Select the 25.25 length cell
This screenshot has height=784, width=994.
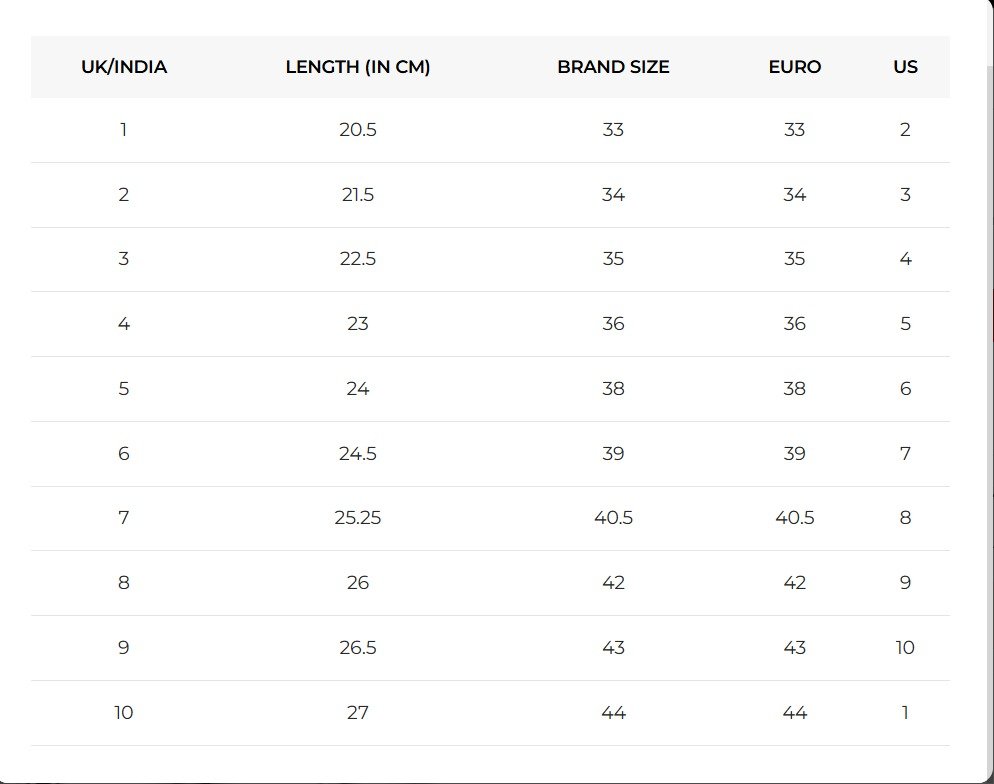click(x=358, y=518)
